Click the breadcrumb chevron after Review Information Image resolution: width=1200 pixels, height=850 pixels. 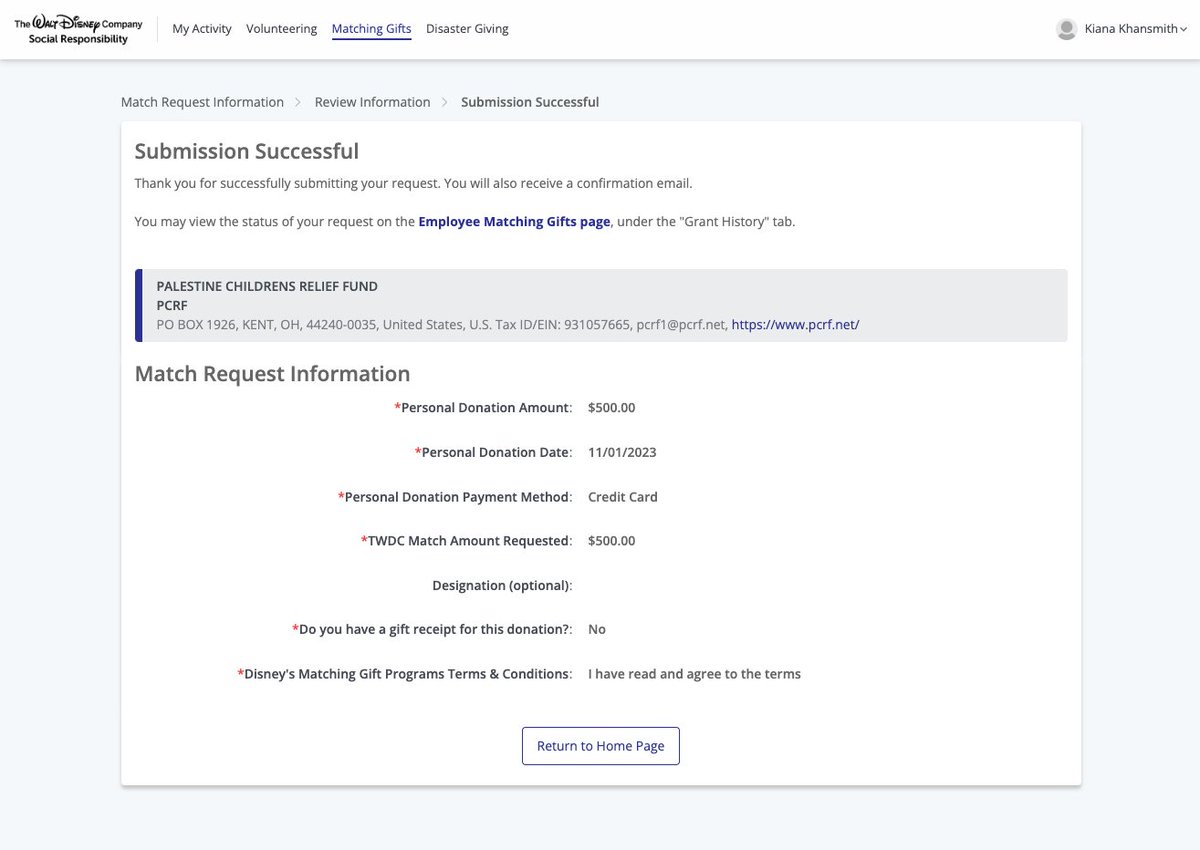coord(445,102)
